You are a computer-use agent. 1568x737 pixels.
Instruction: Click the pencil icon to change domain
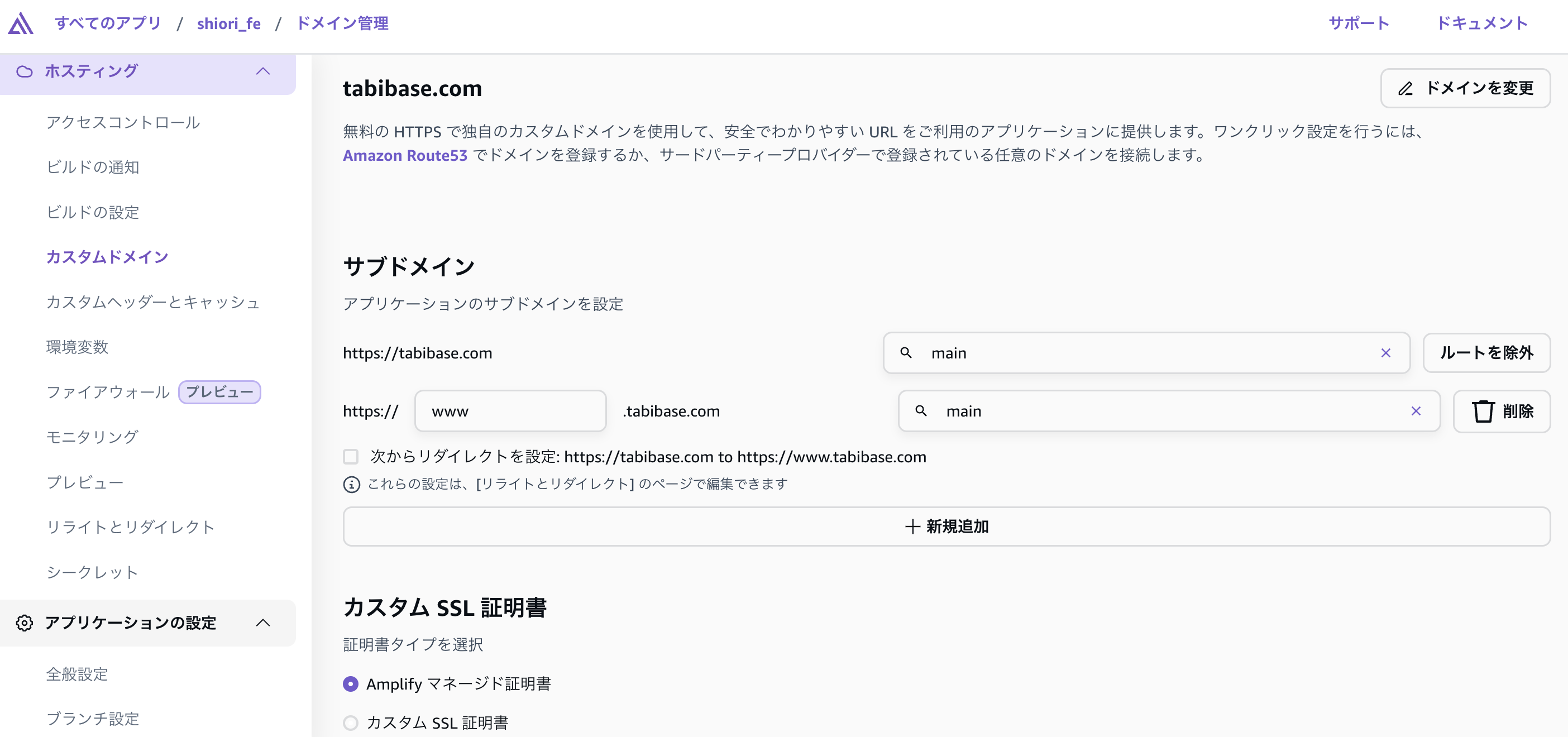1406,89
